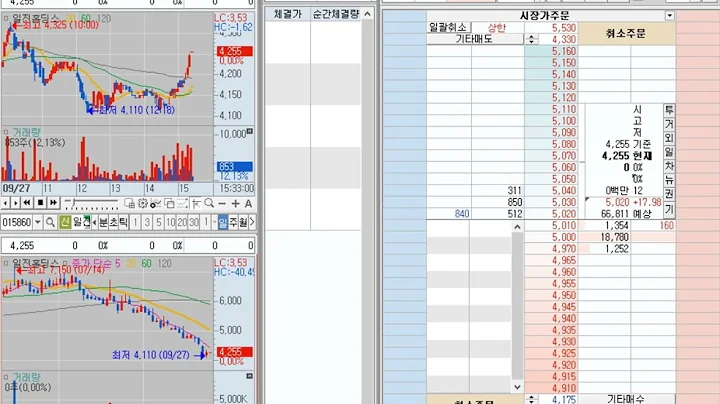Step chart back with left arrow
Viewport: 720px width, 404px height.
coord(6,202)
